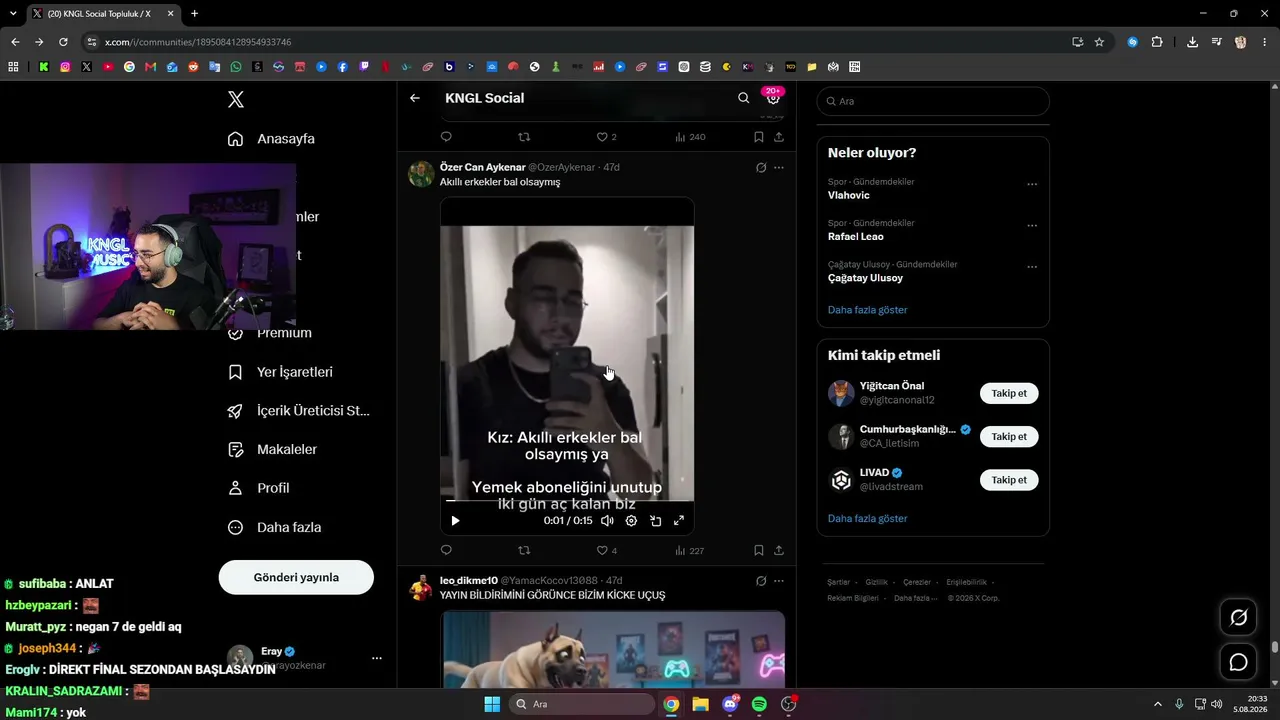Open account menu next to Eray

coord(377,658)
